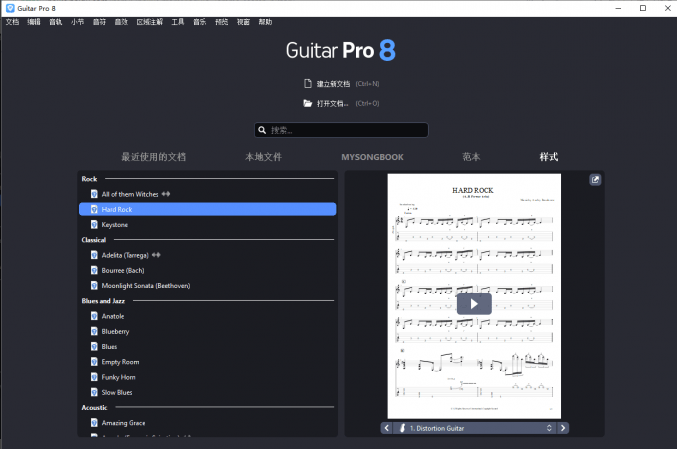
Task: Open the 帮助 menu
Action: [265, 22]
